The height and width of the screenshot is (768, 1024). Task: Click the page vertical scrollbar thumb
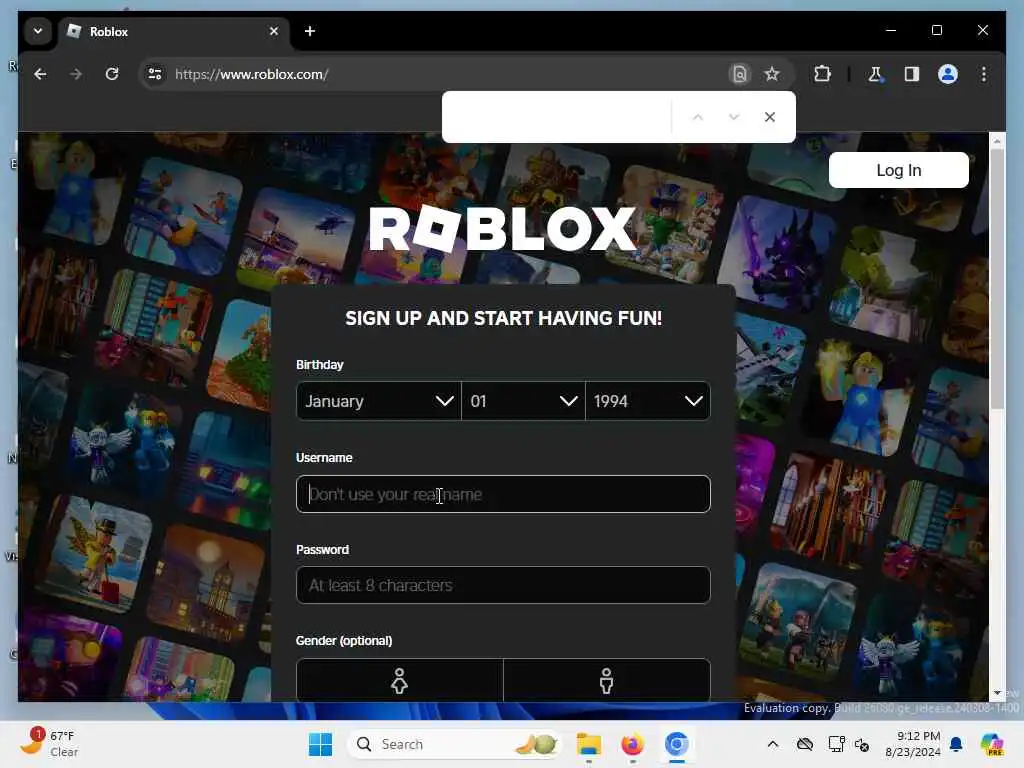(997, 279)
